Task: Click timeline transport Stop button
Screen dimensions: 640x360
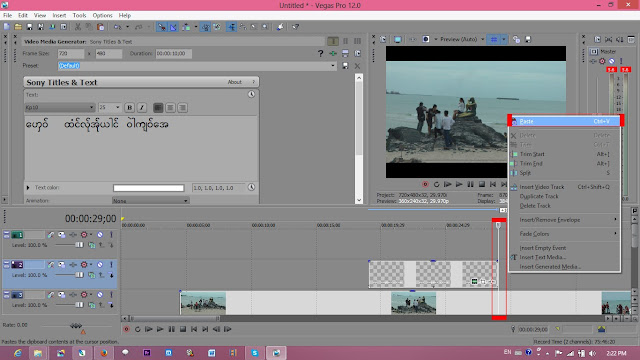Action: tap(183, 329)
